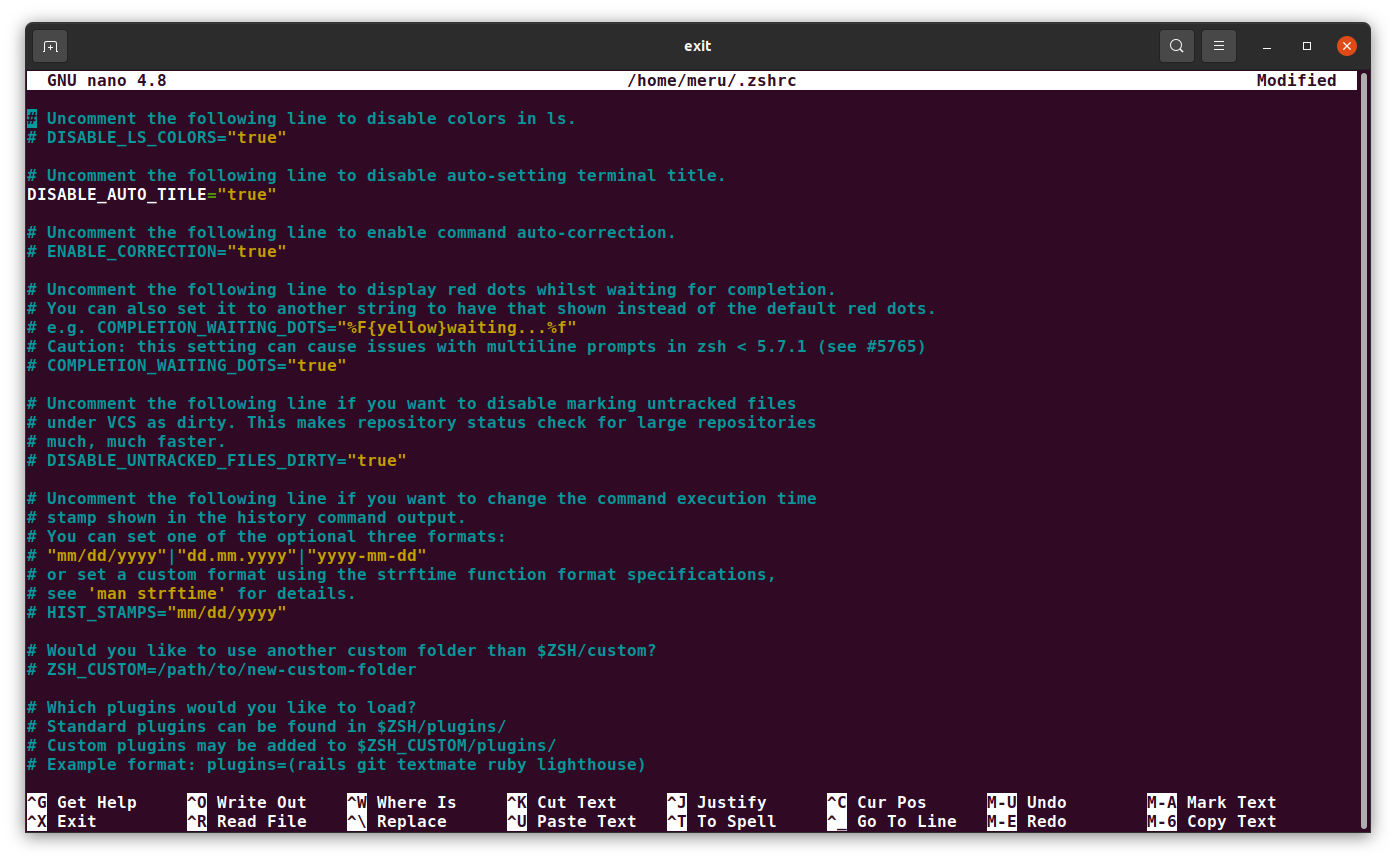Place cursor on DISABLE_AUTO_TITLE line
The image size is (1396, 861).
pos(151,194)
